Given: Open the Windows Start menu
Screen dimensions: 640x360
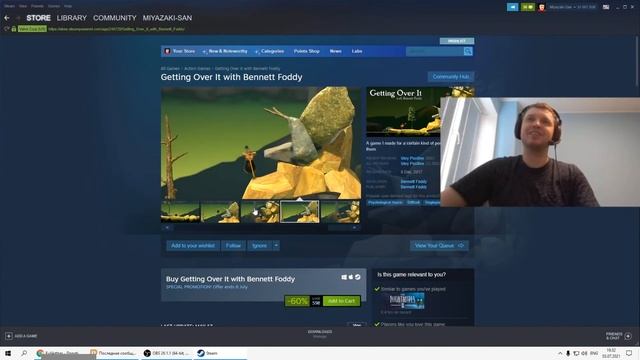Looking at the screenshot, I should coord(8,353).
